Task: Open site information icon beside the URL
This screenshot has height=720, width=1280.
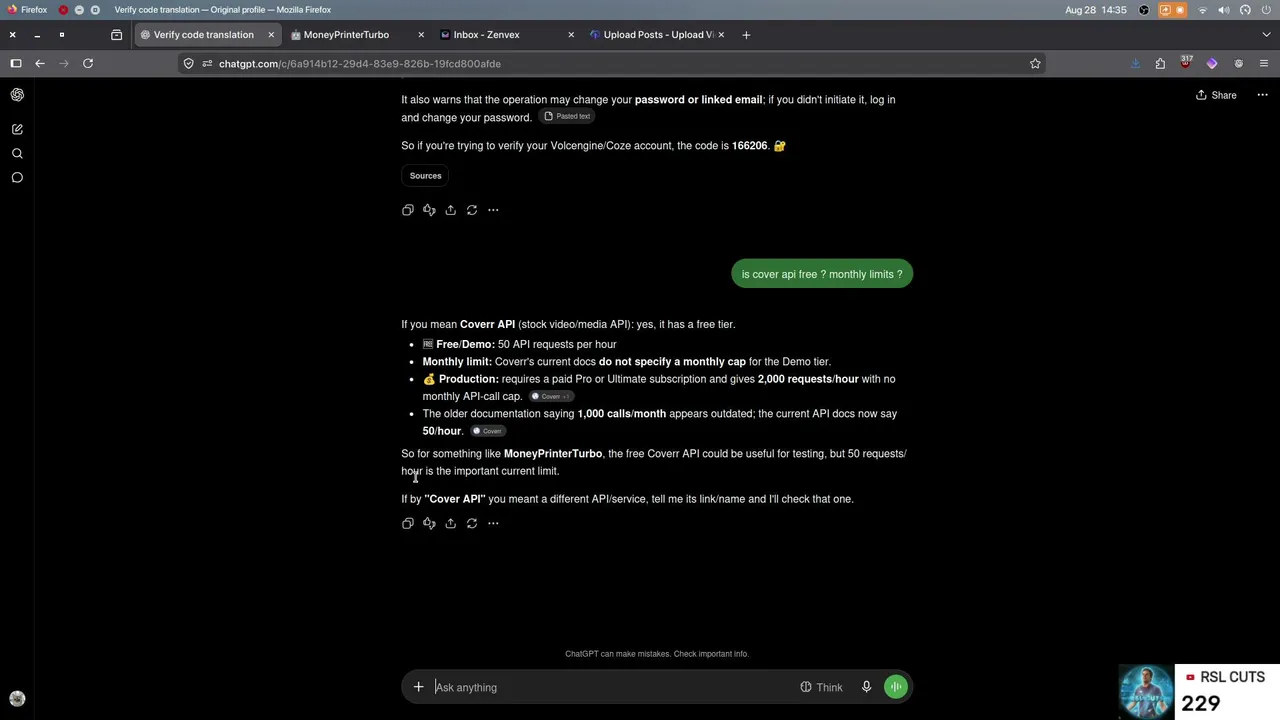Action: pos(207,64)
